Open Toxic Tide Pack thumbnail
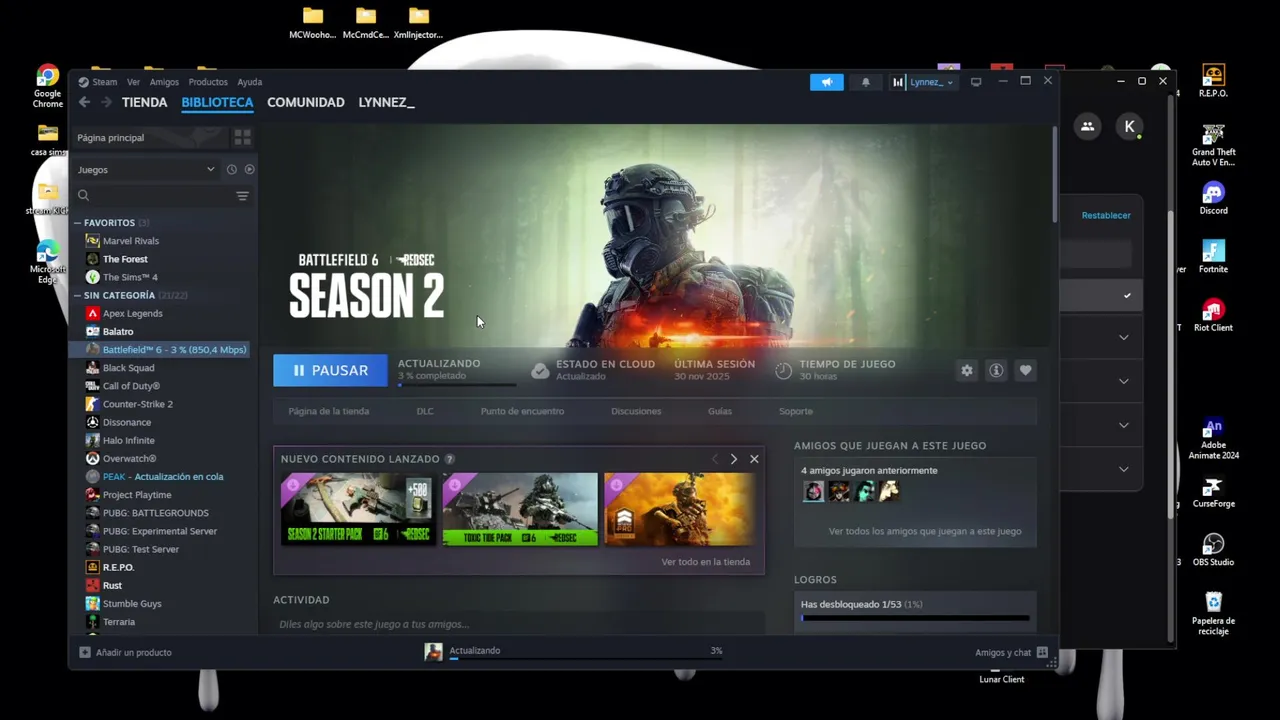 (520, 509)
